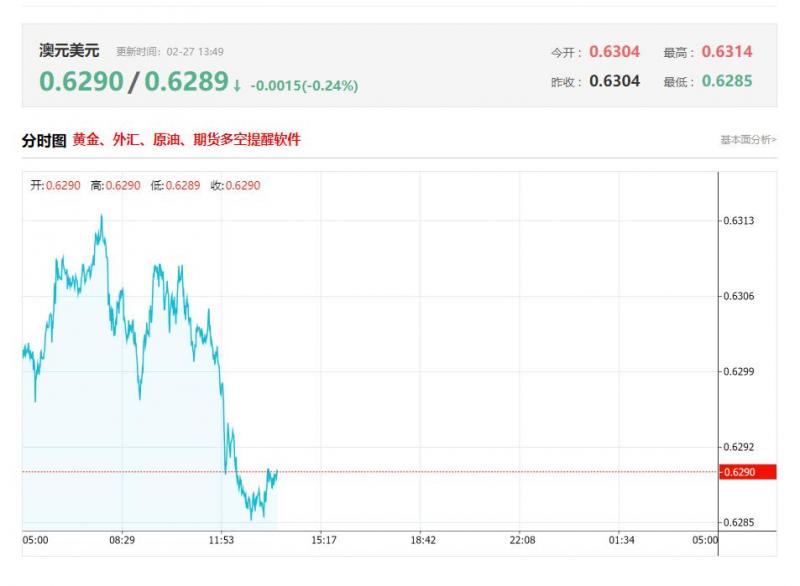Image resolution: width=800 pixels, height=586 pixels.
Task: Click the 22:08 time axis label
Action: (523, 540)
